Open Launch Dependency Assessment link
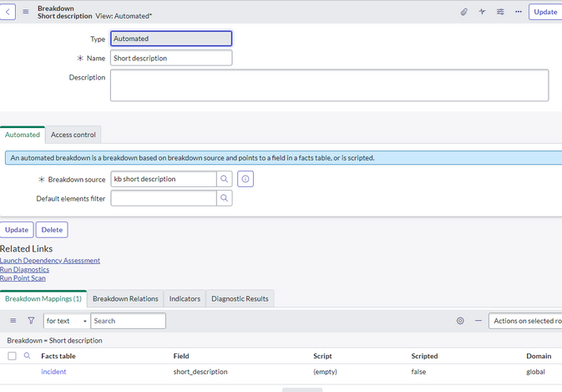562x392 pixels. 50,260
